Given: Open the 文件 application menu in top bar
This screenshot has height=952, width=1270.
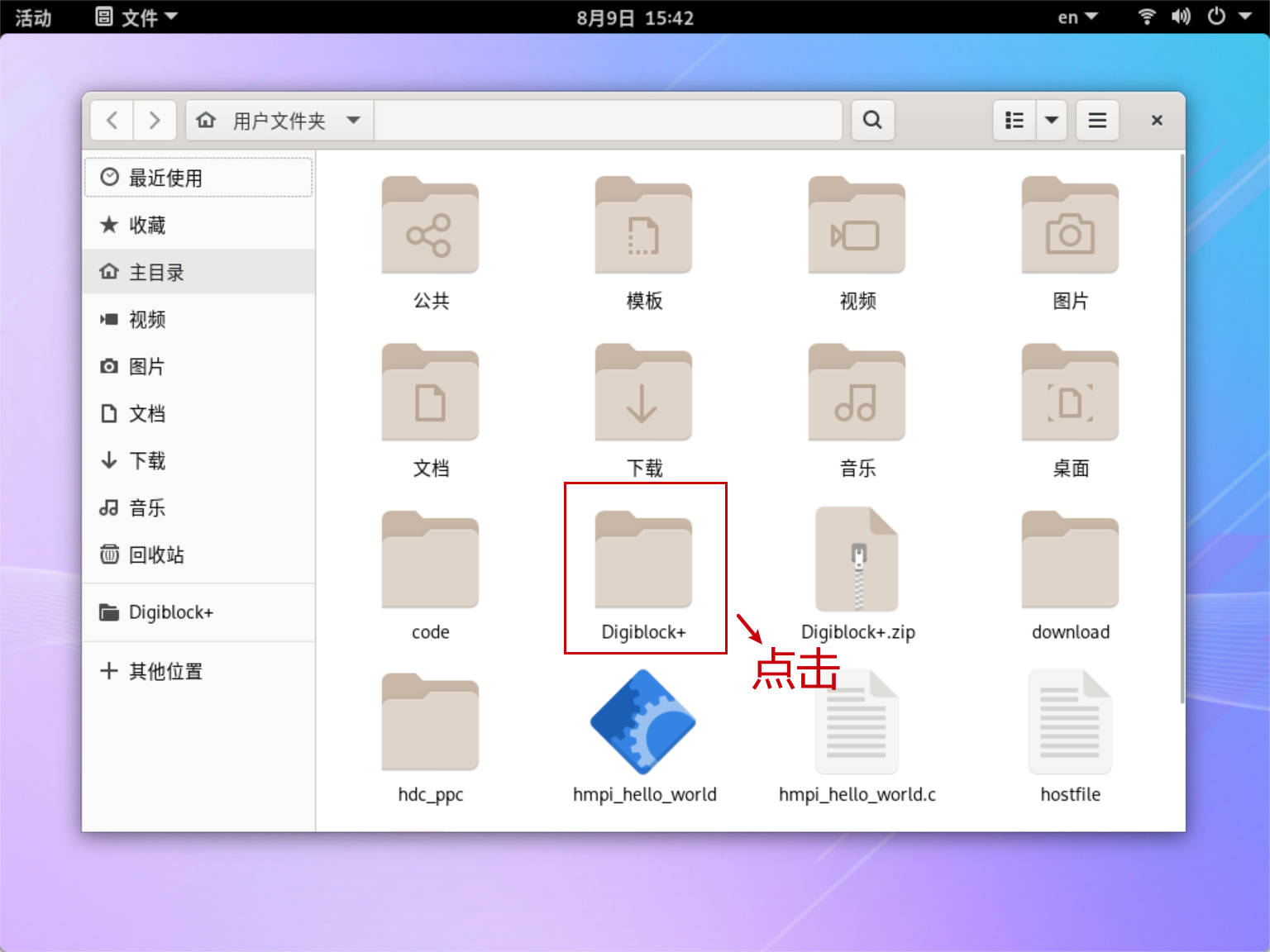Looking at the screenshot, I should [x=136, y=17].
